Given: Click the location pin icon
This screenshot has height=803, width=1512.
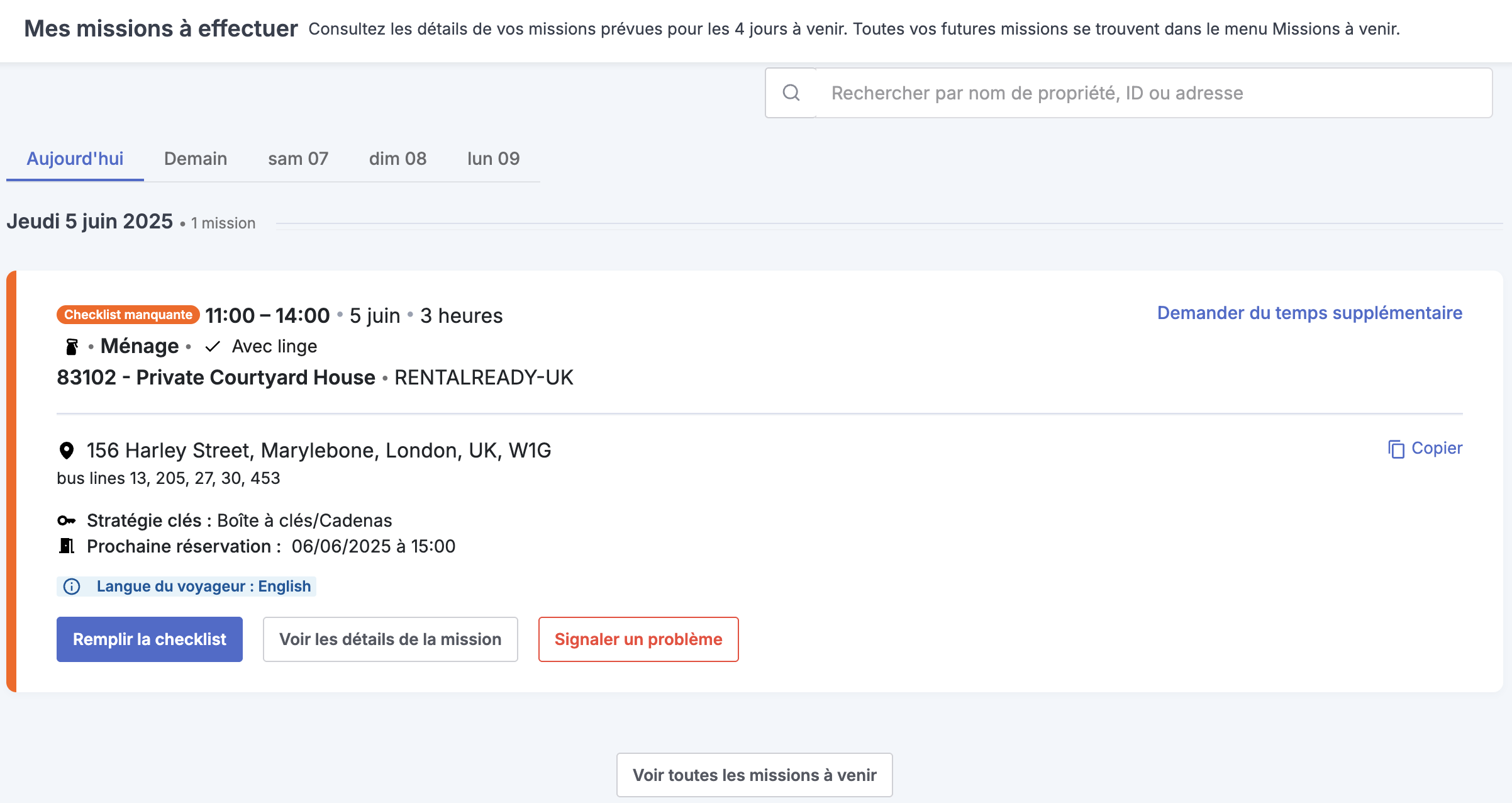Looking at the screenshot, I should [66, 451].
